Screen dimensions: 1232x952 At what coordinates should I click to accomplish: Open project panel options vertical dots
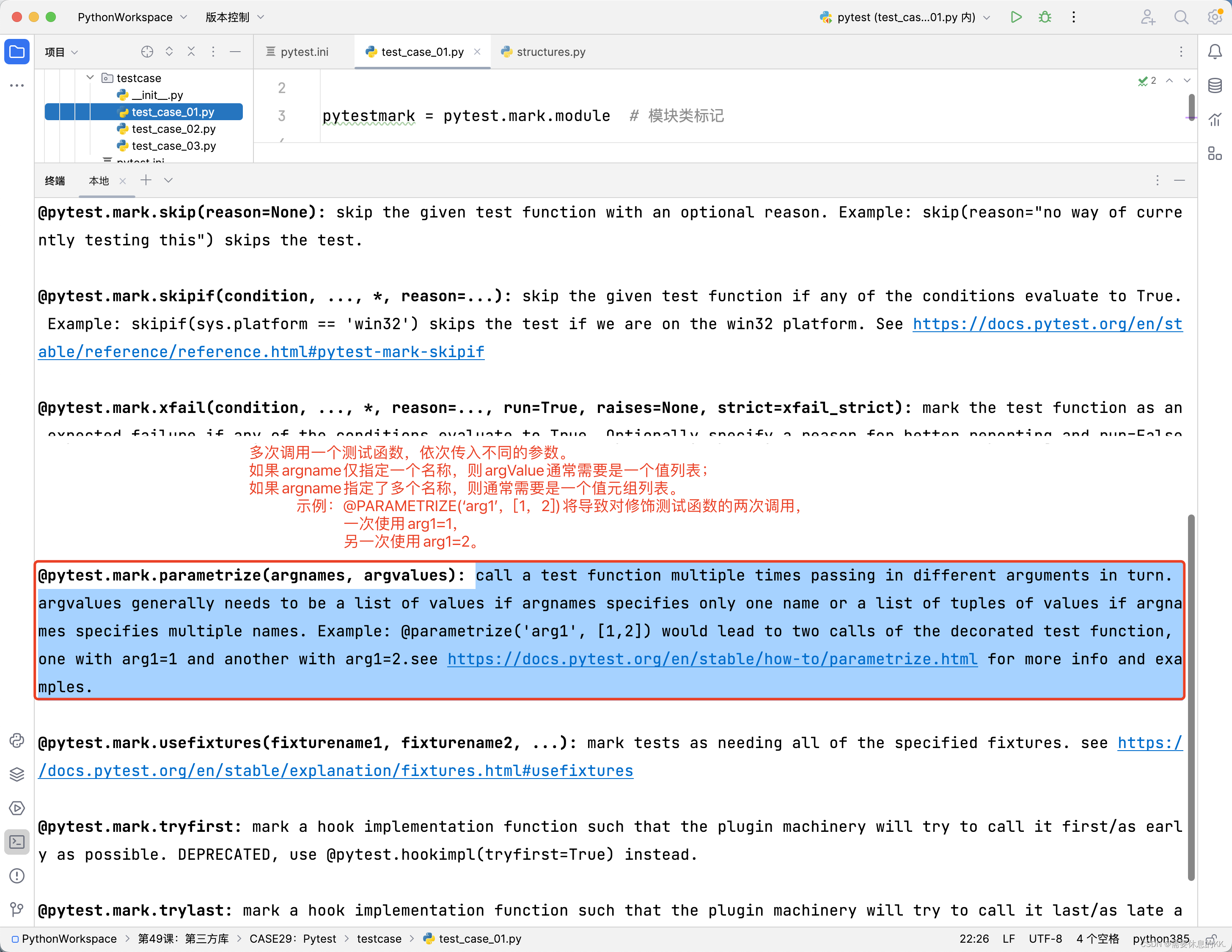point(213,52)
